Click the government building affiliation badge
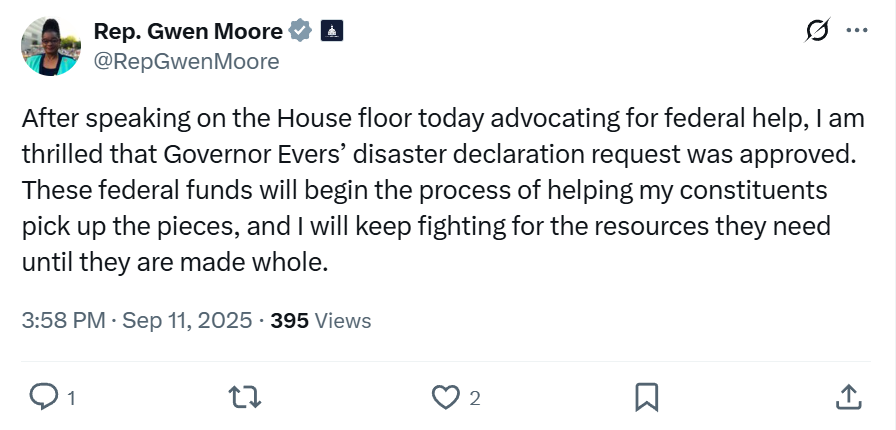The width and height of the screenshot is (896, 430). pyautogui.click(x=331, y=31)
